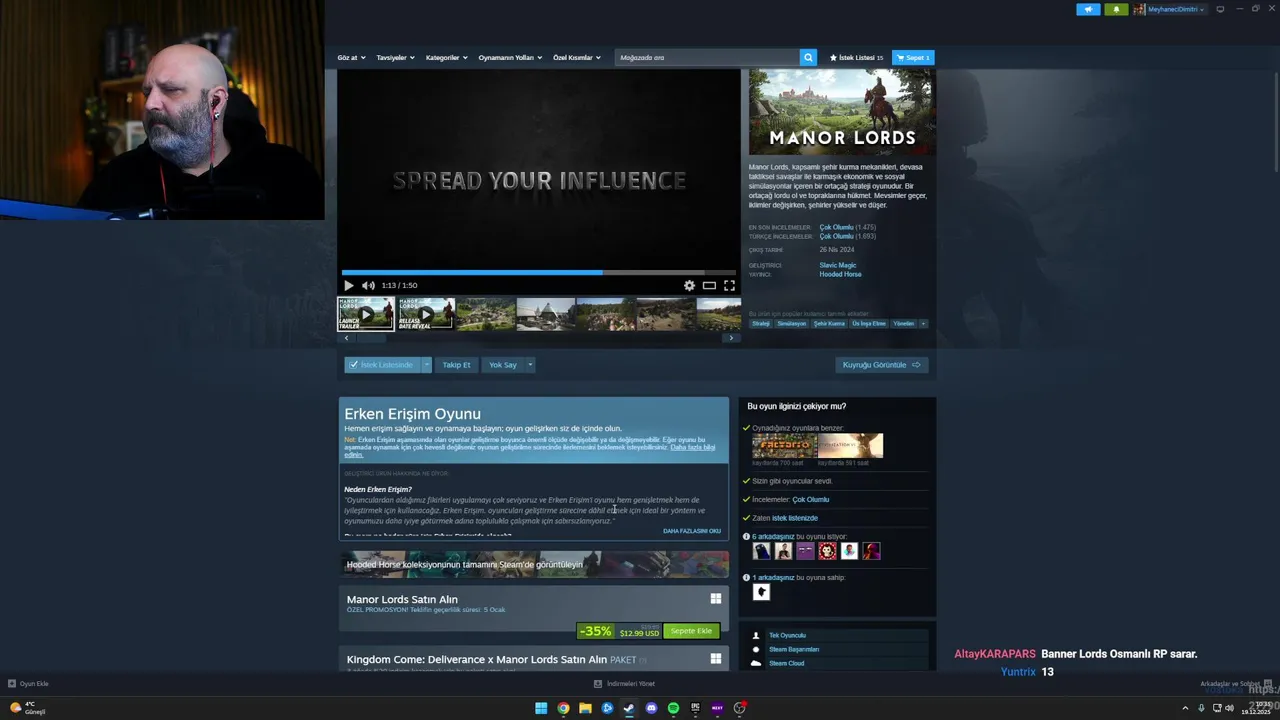Expand the MeyhaneciDimitri account dropdown
This screenshot has width=1280, height=720.
pyautogui.click(x=1169, y=9)
